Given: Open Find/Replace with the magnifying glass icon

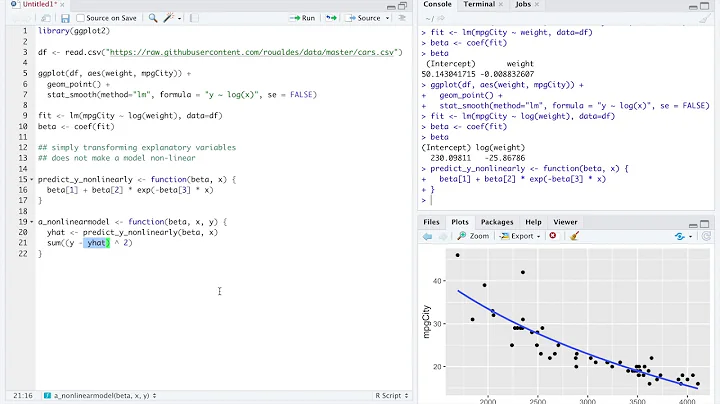Looking at the screenshot, I should pyautogui.click(x=153, y=18).
